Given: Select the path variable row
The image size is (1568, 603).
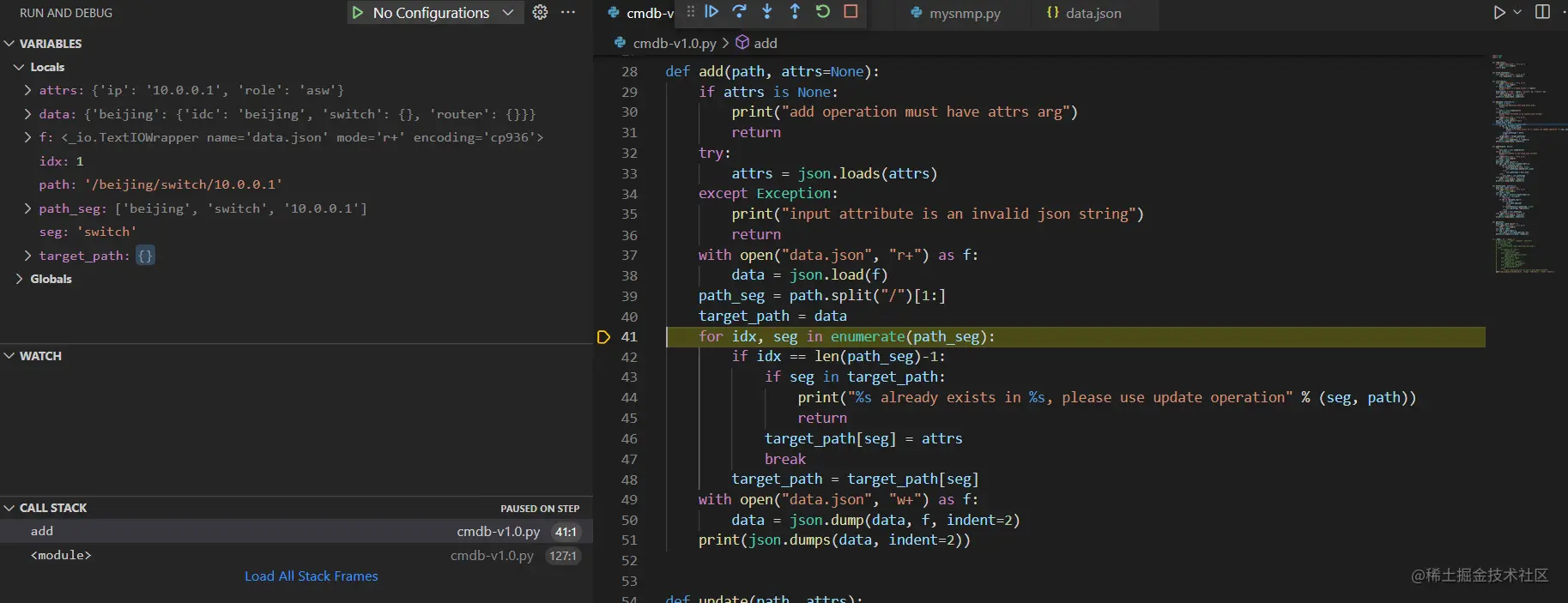Looking at the screenshot, I should click(296, 184).
